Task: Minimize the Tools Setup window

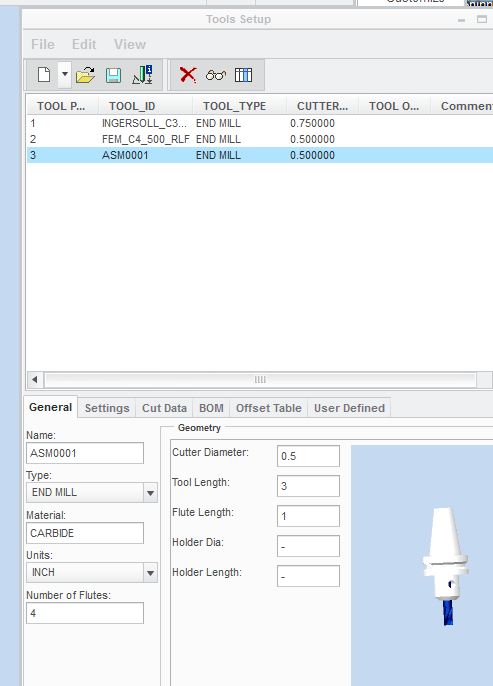Action: pos(462,20)
